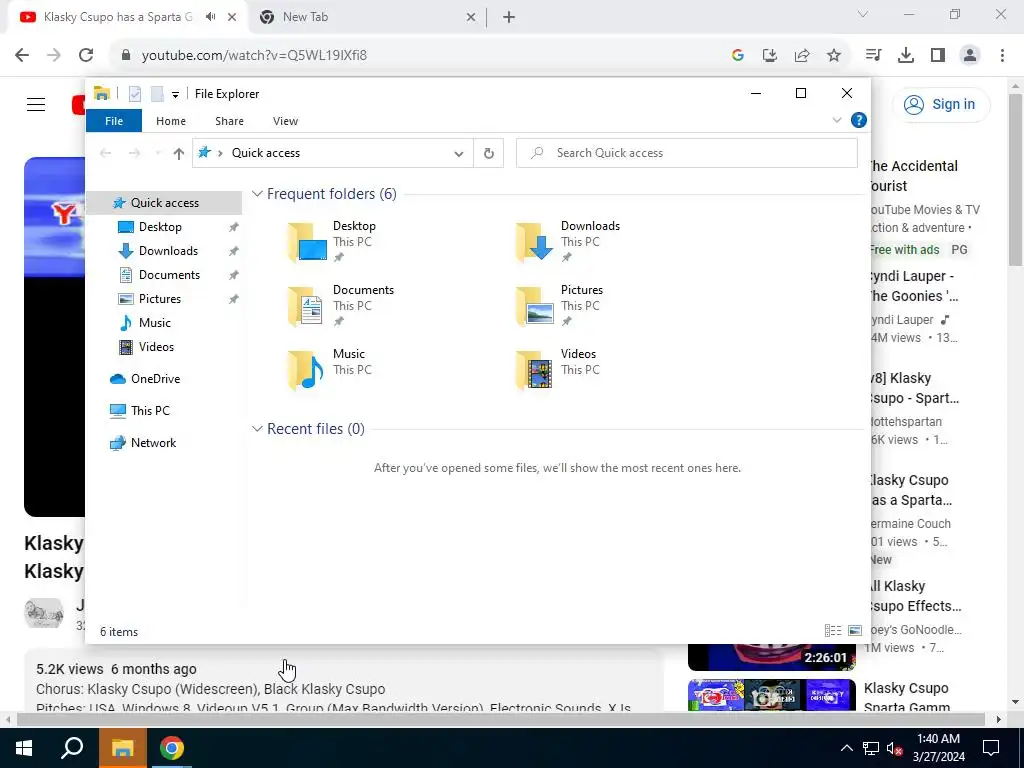Collapse the Frequent folders group
Image resolution: width=1024 pixels, height=768 pixels.
coord(257,194)
